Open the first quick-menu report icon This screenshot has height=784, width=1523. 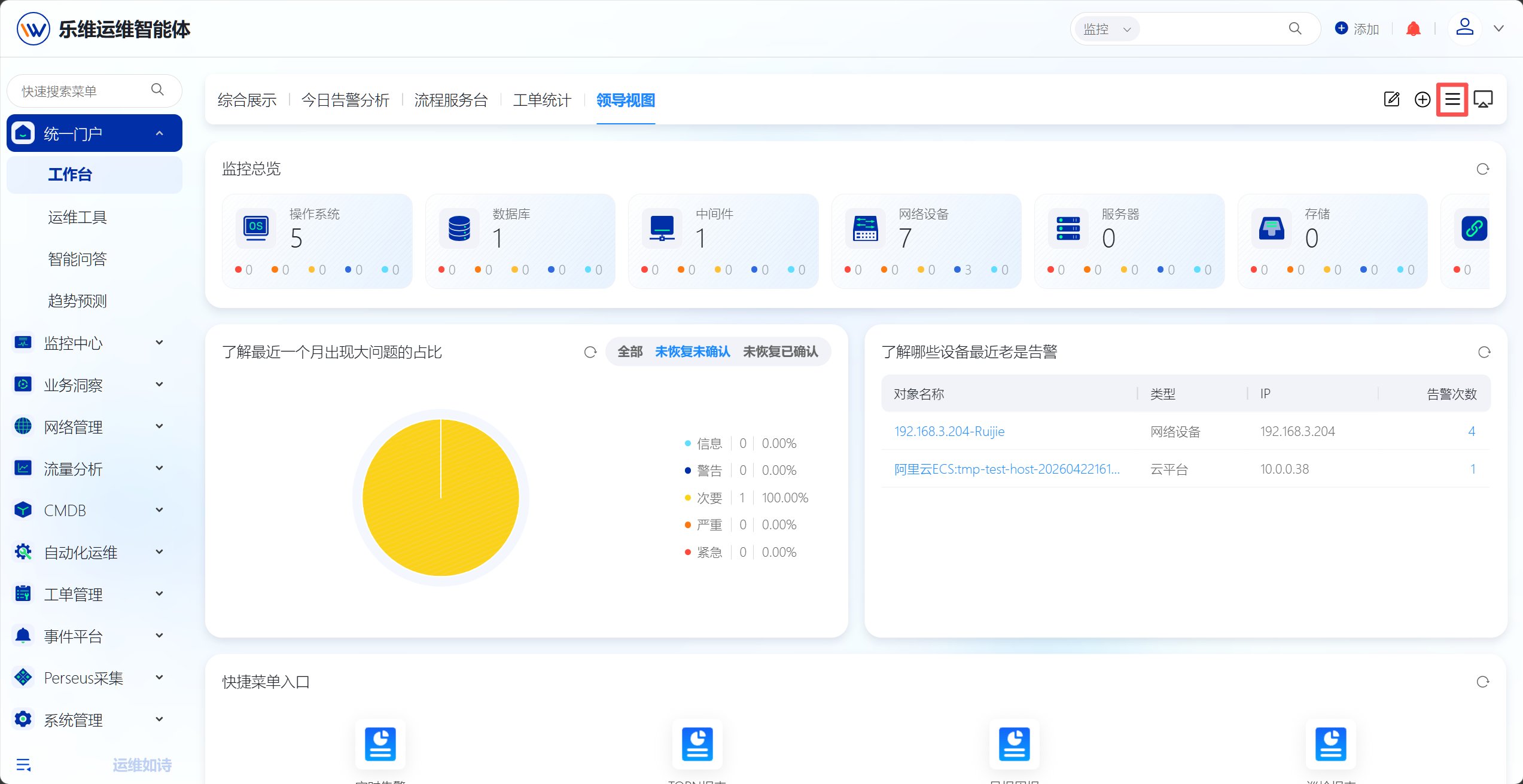point(380,744)
